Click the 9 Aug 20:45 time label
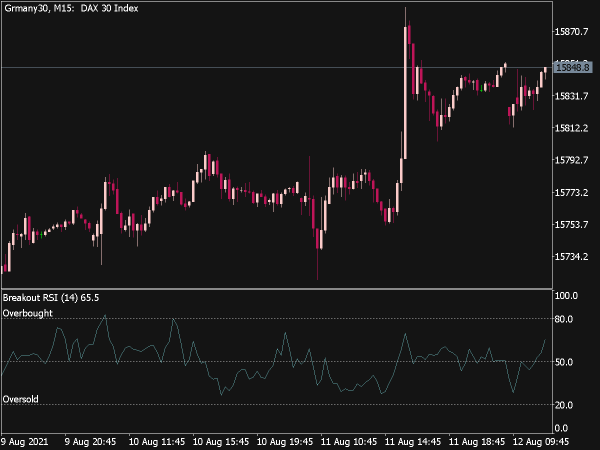The height and width of the screenshot is (450, 600). coord(90,442)
